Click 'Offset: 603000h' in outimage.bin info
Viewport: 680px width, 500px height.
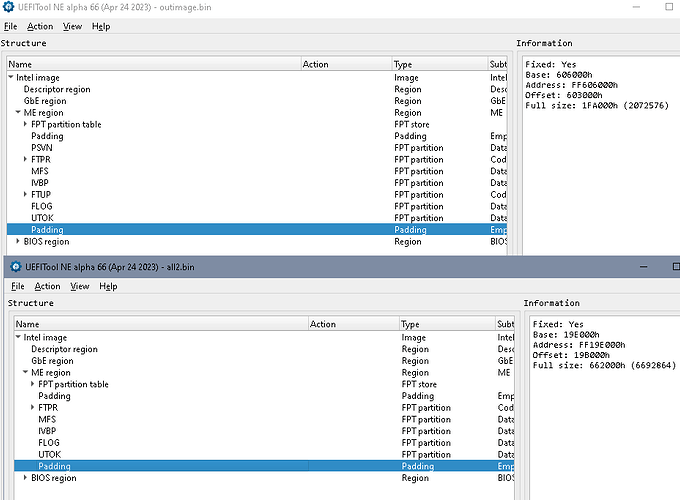point(563,95)
